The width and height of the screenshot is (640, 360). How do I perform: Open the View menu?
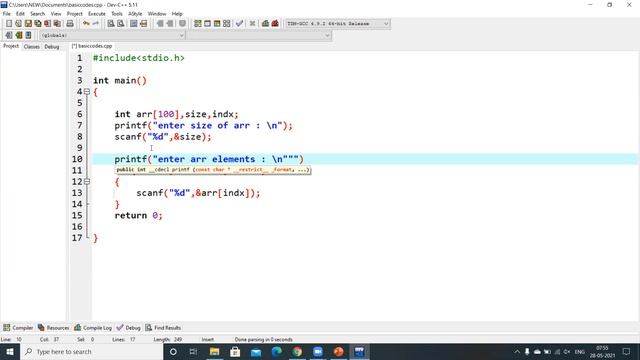pyautogui.click(x=56, y=13)
